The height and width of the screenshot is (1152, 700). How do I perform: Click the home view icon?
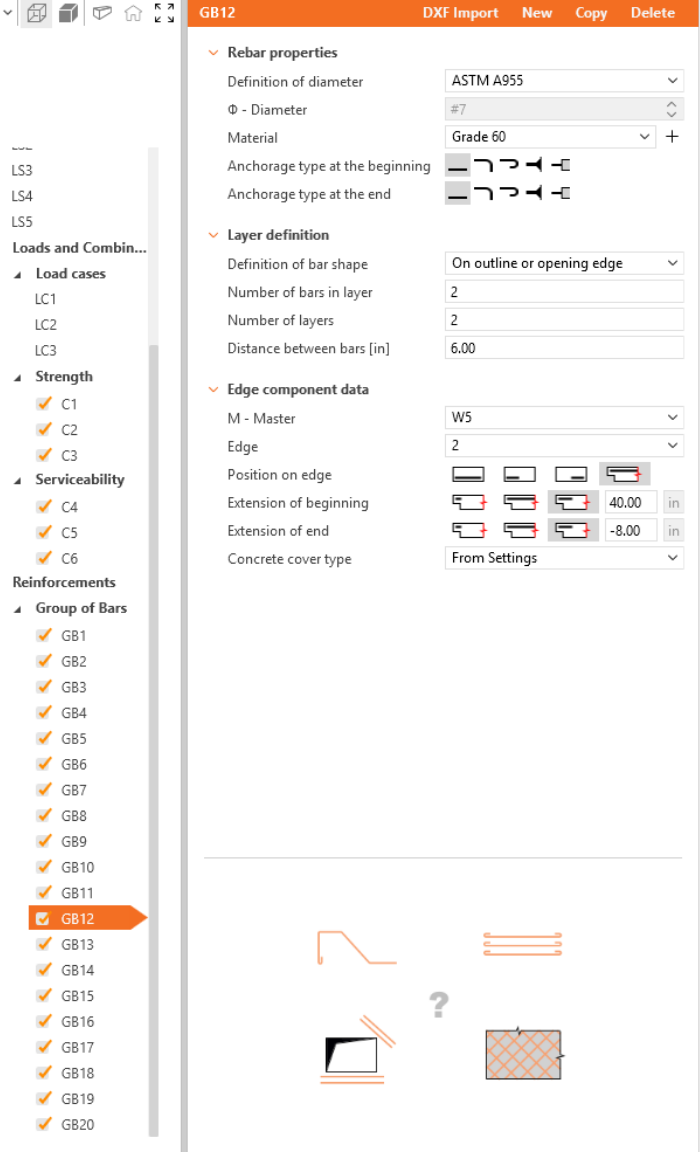click(133, 14)
